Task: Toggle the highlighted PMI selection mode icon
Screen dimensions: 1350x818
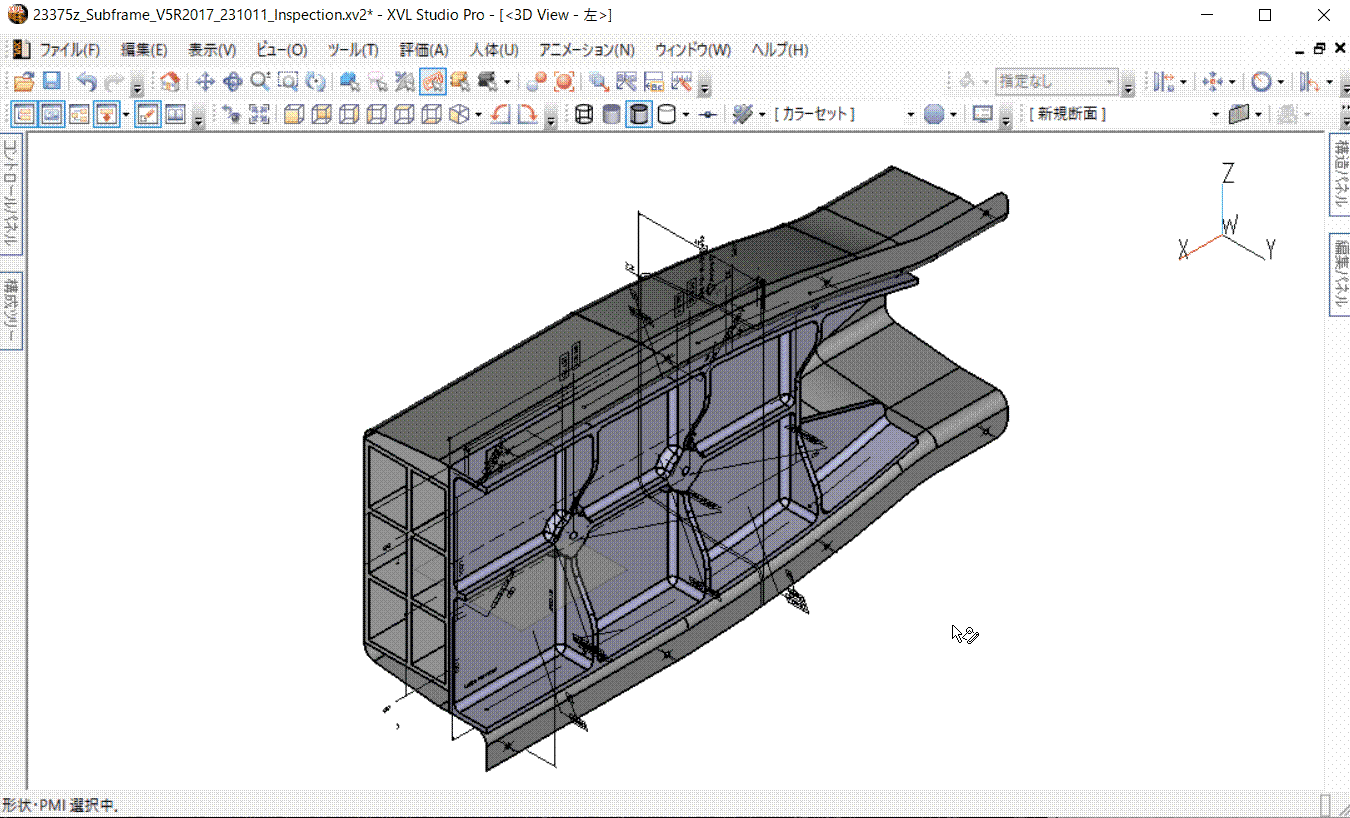Action: pos(433,82)
